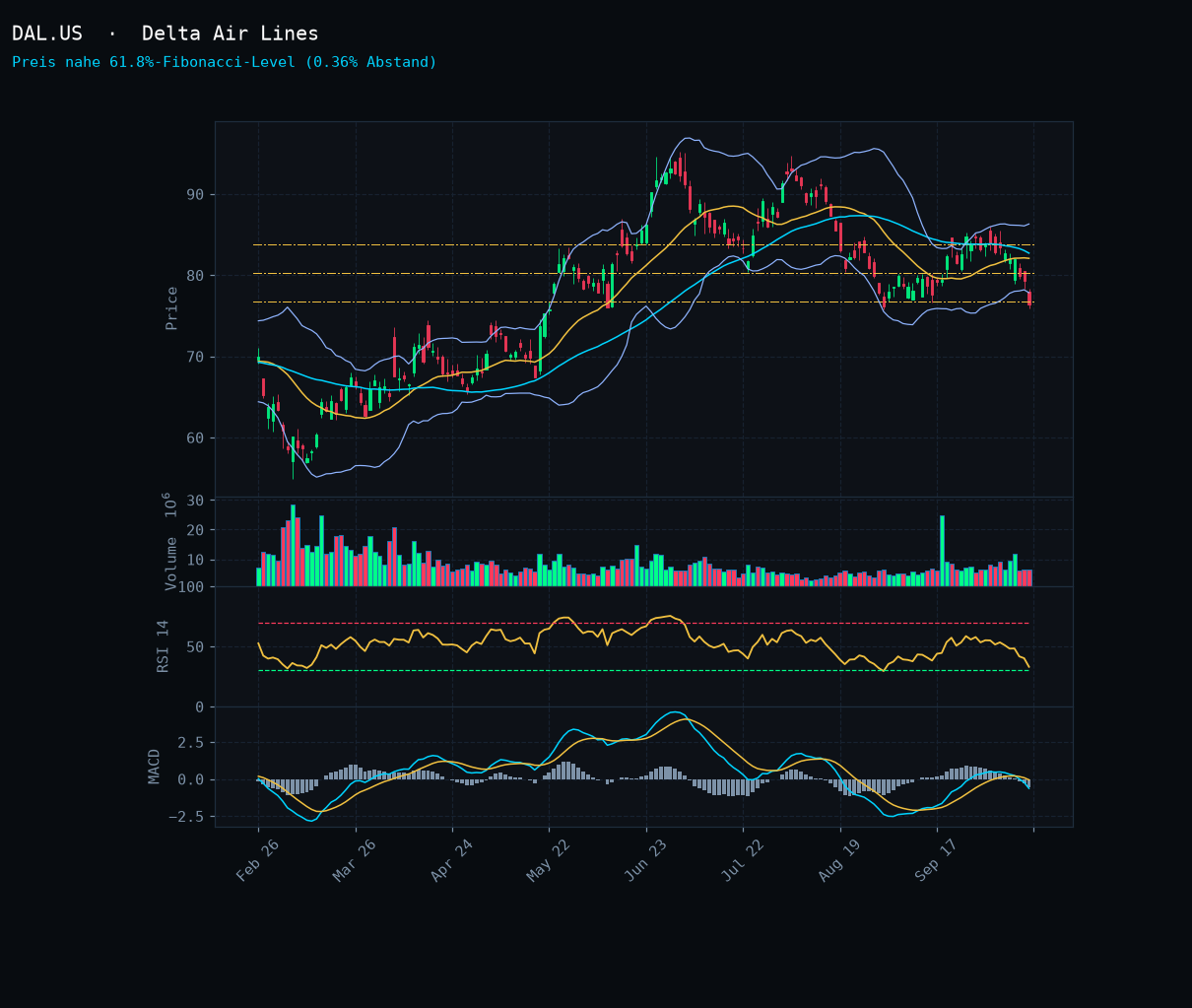Image resolution: width=1192 pixels, height=1008 pixels.
Task: Click the red RSI overbought dashed line
Action: click(643, 624)
